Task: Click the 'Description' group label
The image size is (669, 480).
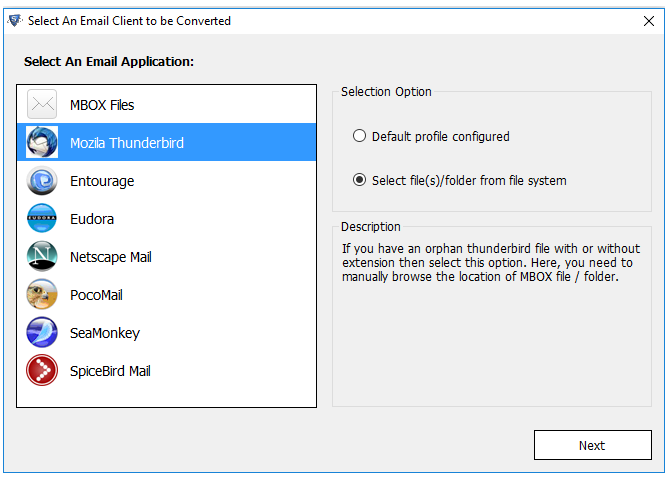Action: coord(370,227)
